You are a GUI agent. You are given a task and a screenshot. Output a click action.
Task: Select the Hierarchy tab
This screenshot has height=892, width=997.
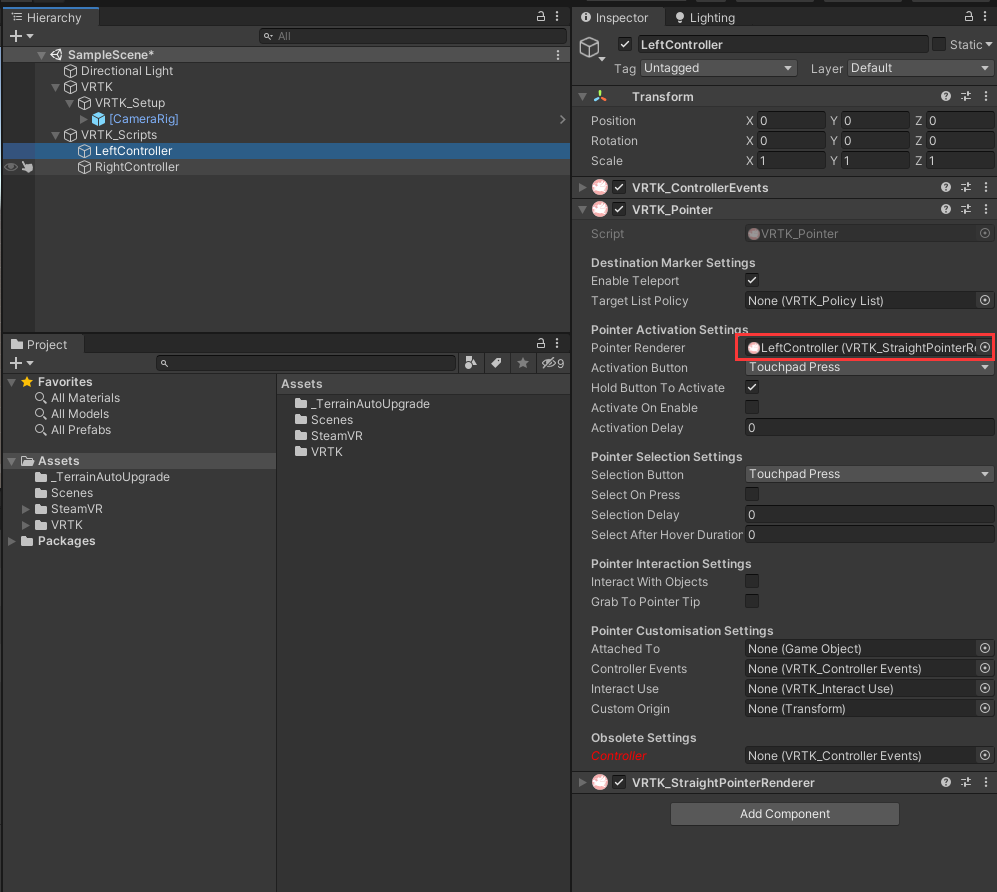tap(50, 17)
